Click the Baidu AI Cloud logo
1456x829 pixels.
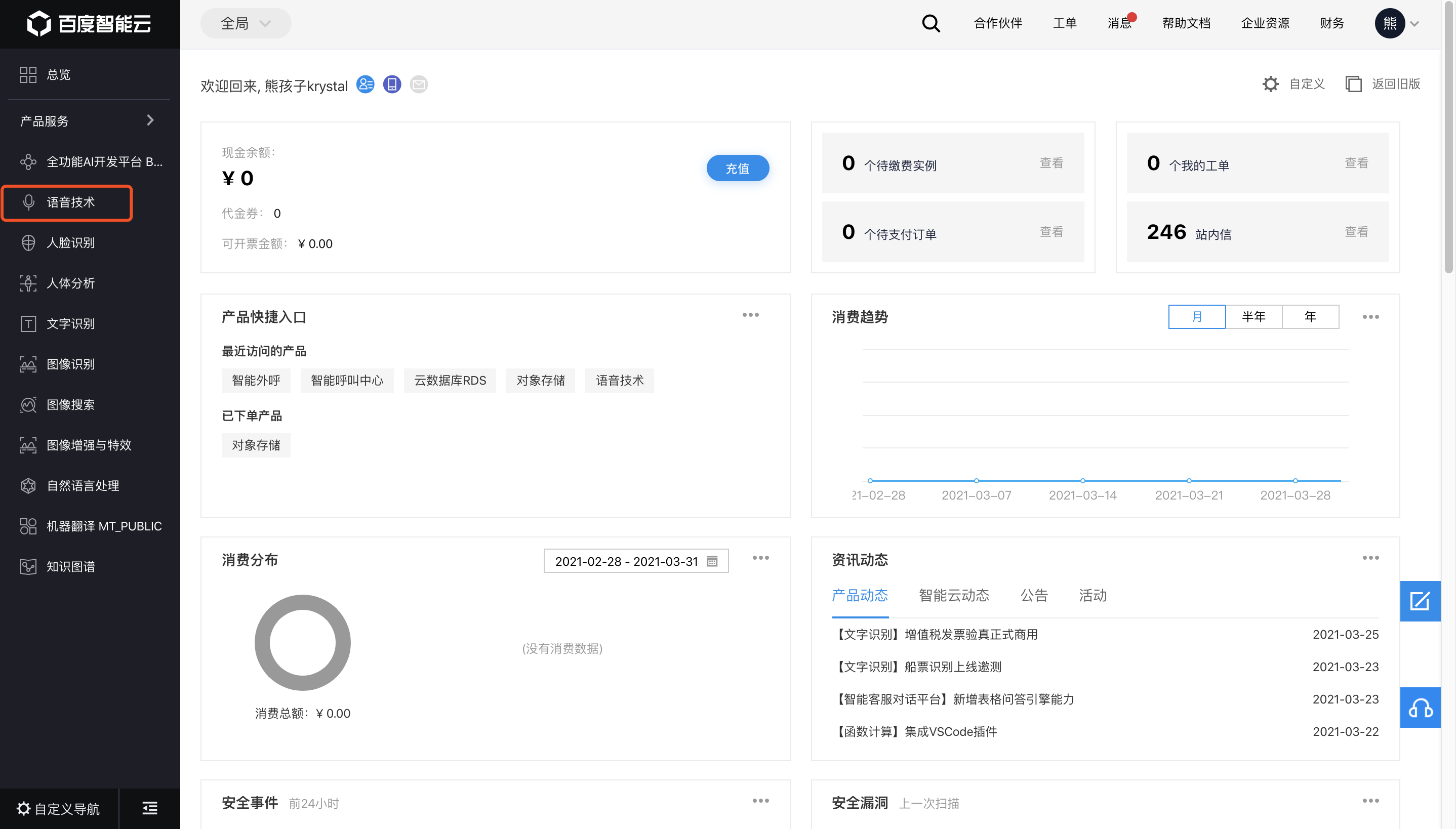[x=89, y=23]
